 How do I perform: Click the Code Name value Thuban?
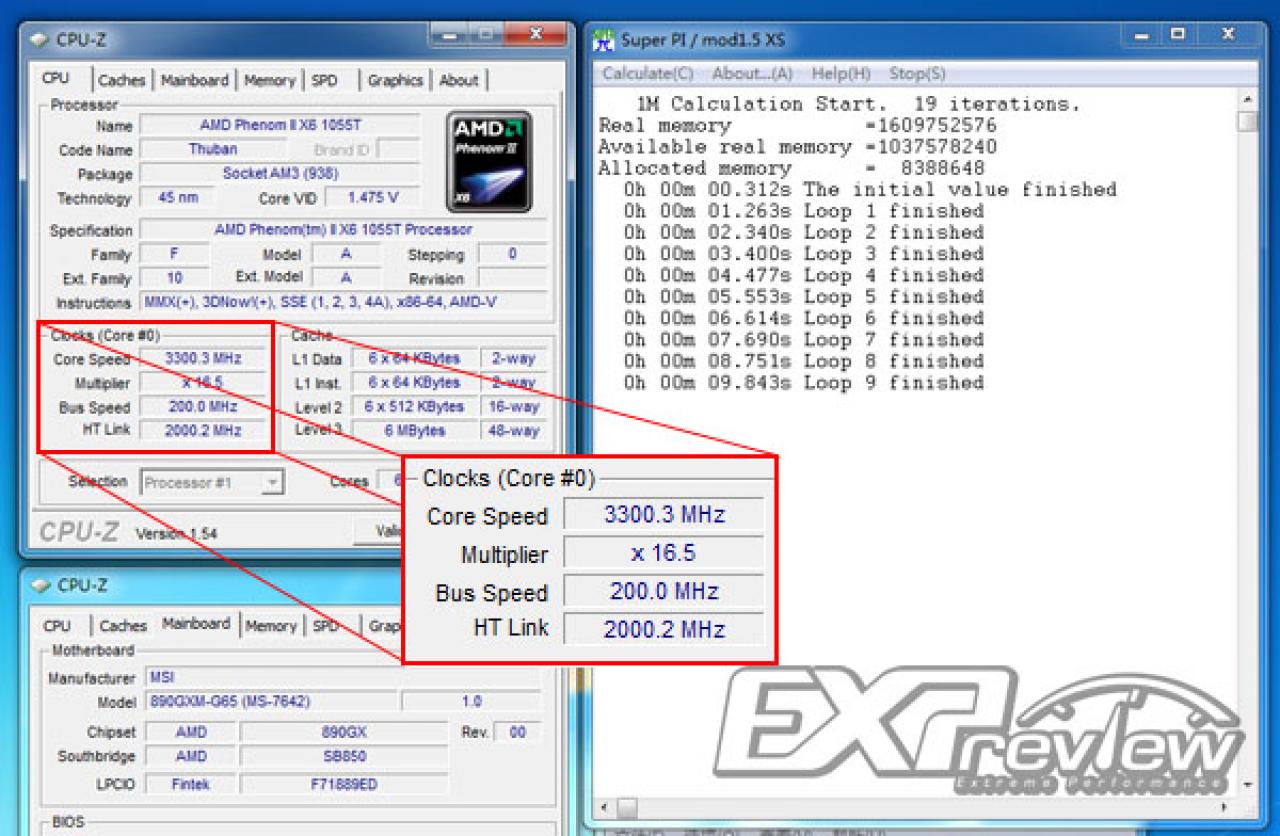point(213,149)
